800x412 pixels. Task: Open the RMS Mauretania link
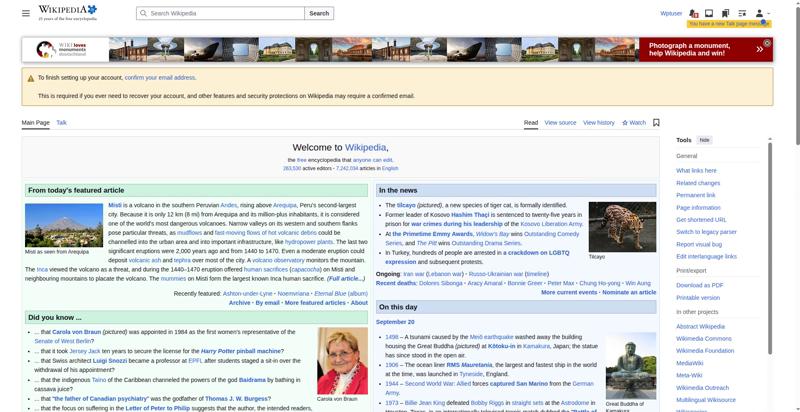[x=469, y=365]
